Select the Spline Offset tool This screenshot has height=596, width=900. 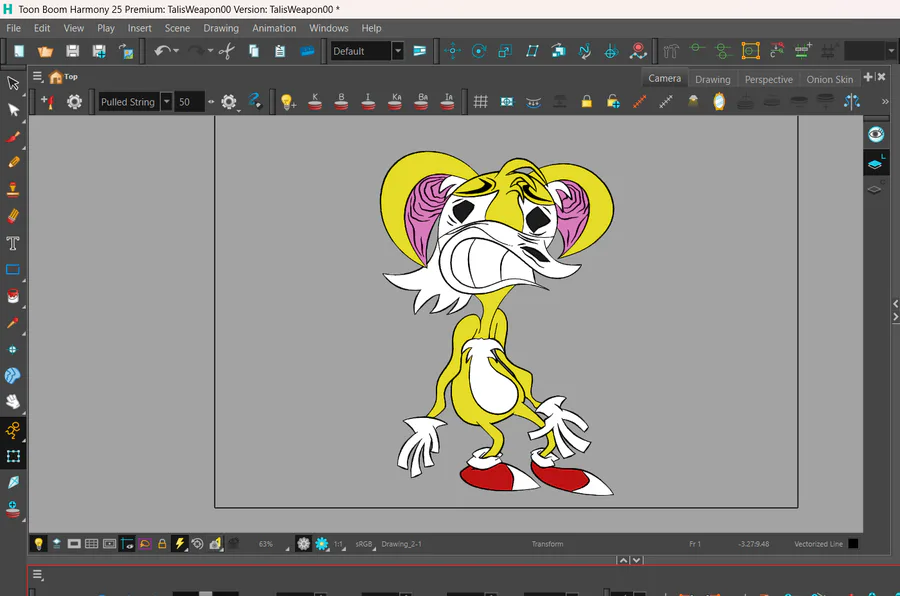pyautogui.click(x=585, y=52)
